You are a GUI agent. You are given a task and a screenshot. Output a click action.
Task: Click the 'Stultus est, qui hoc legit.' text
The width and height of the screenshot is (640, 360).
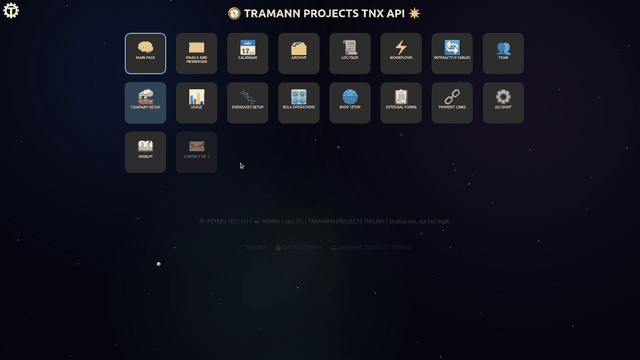tap(420, 221)
